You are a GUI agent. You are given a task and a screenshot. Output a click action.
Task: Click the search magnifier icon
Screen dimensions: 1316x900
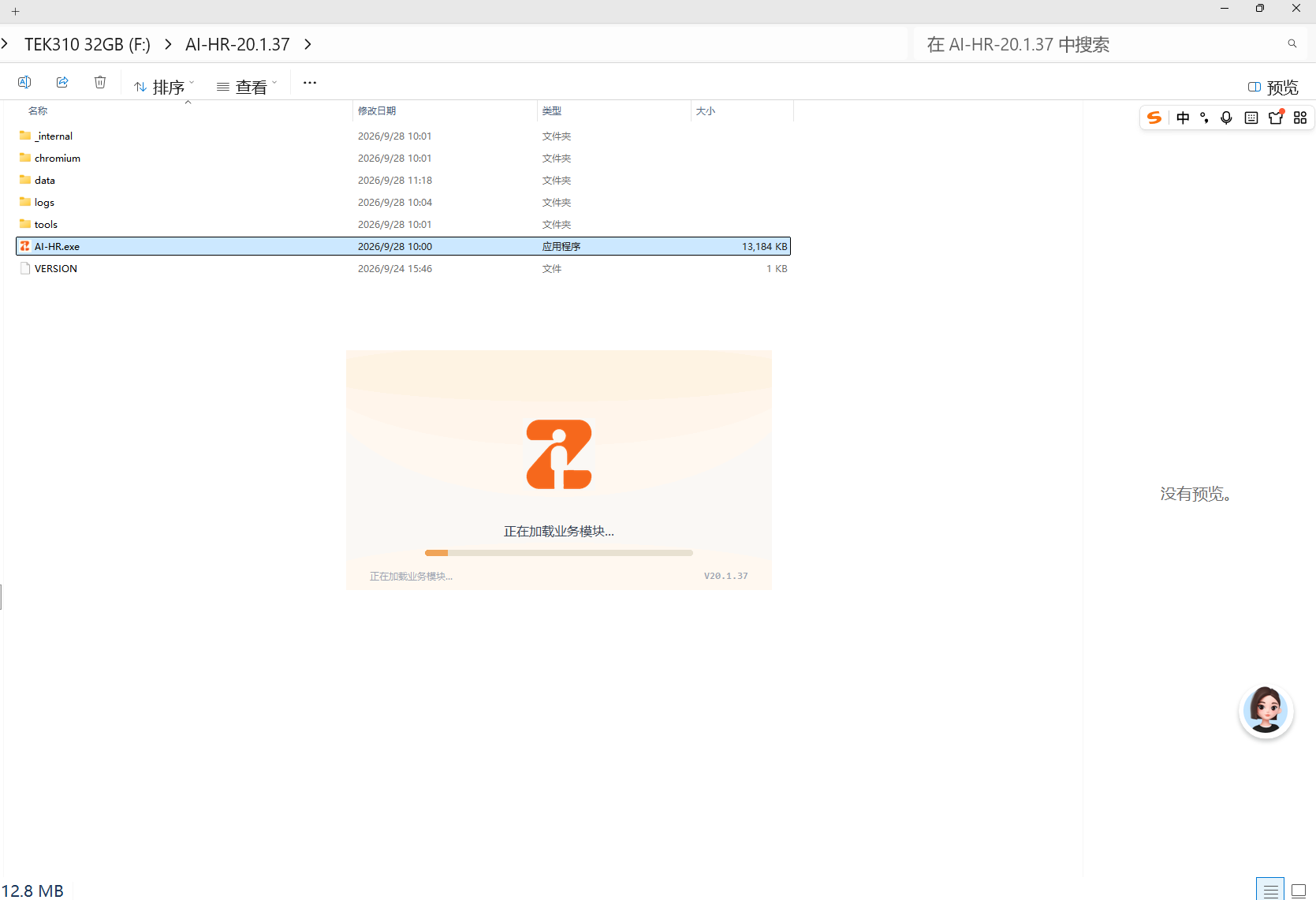click(1292, 43)
